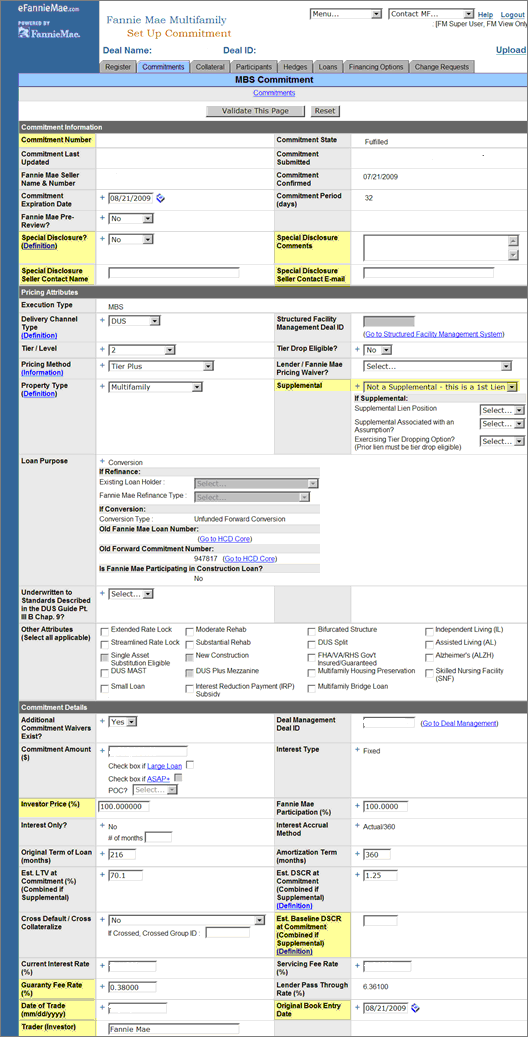Open Supplemental Lien Position dropdown
This screenshot has width=528, height=1037.
(502, 410)
